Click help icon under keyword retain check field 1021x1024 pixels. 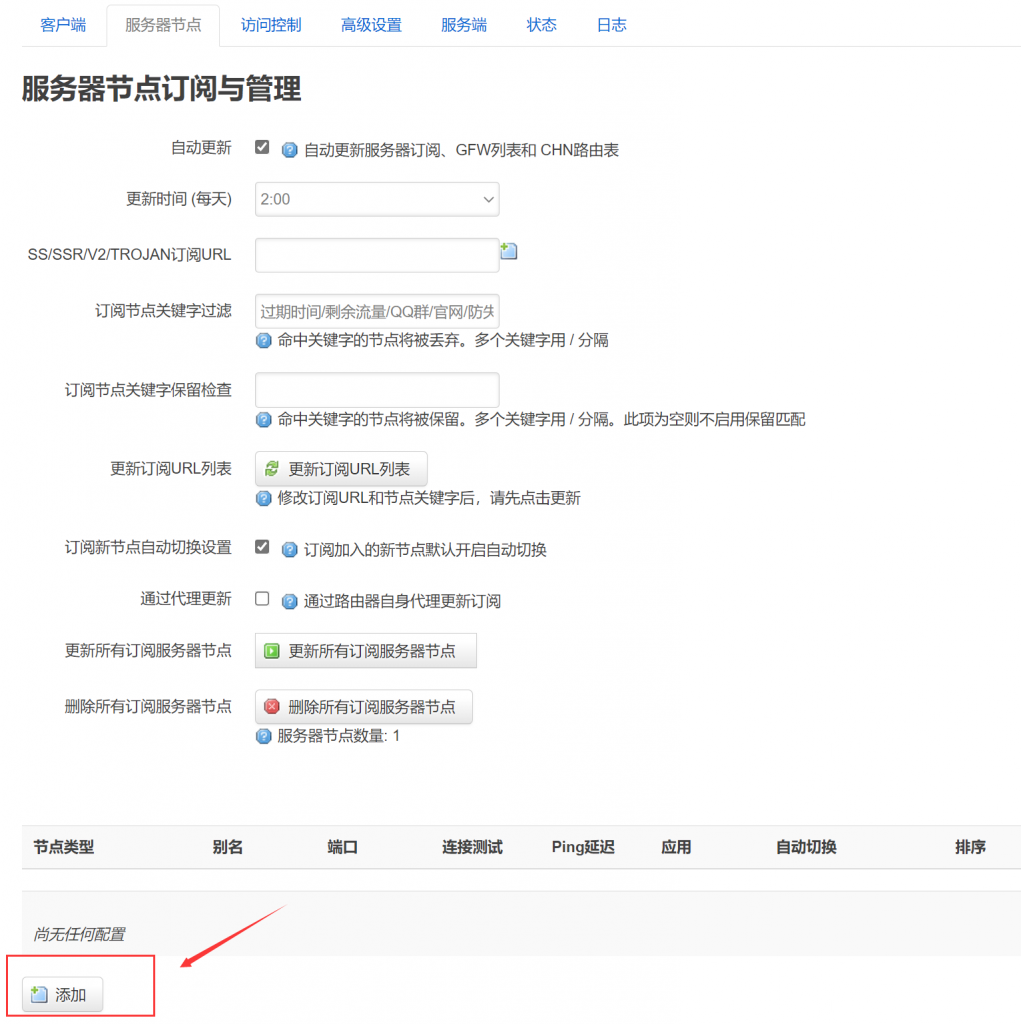coord(264,420)
